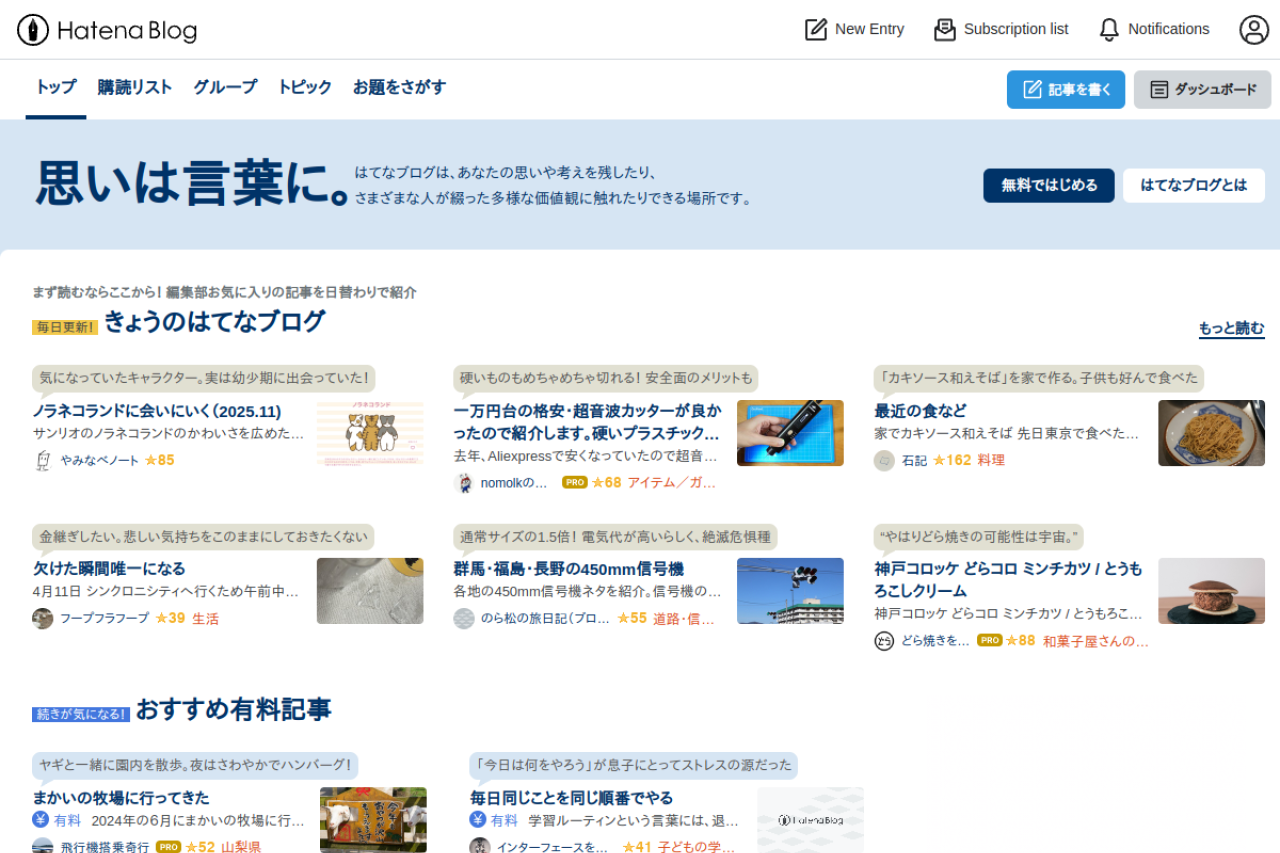Click the やみなべノート blog avatar
The width and height of the screenshot is (1280, 853).
[42, 460]
